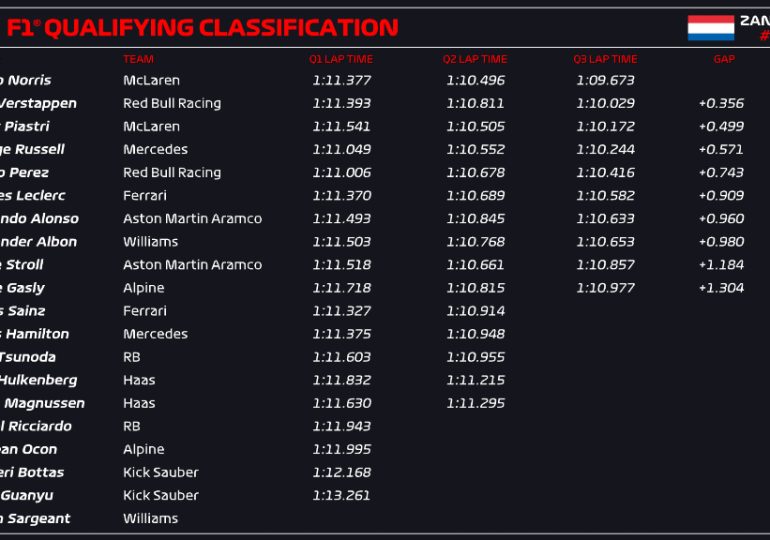Select Russell's Q1 time 1:11.049

point(341,149)
